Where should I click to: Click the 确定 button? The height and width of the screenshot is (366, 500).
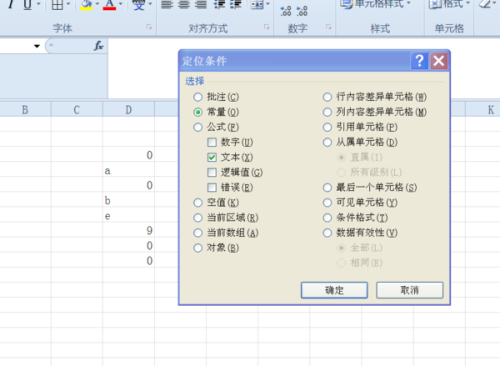click(334, 290)
